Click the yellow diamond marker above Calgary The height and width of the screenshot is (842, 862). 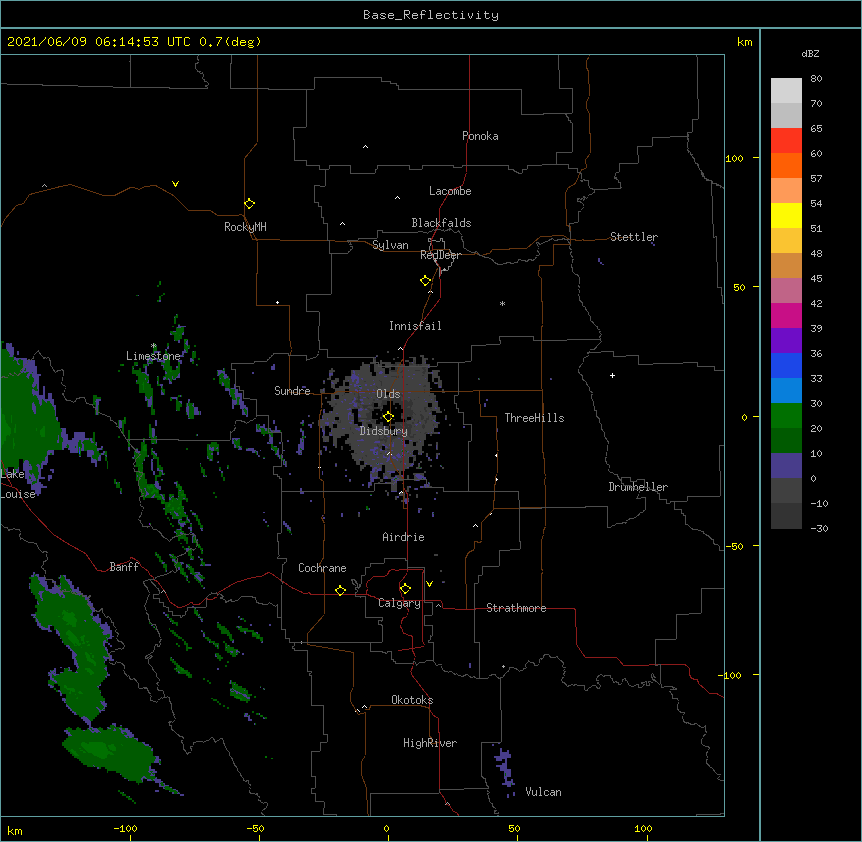(405, 589)
